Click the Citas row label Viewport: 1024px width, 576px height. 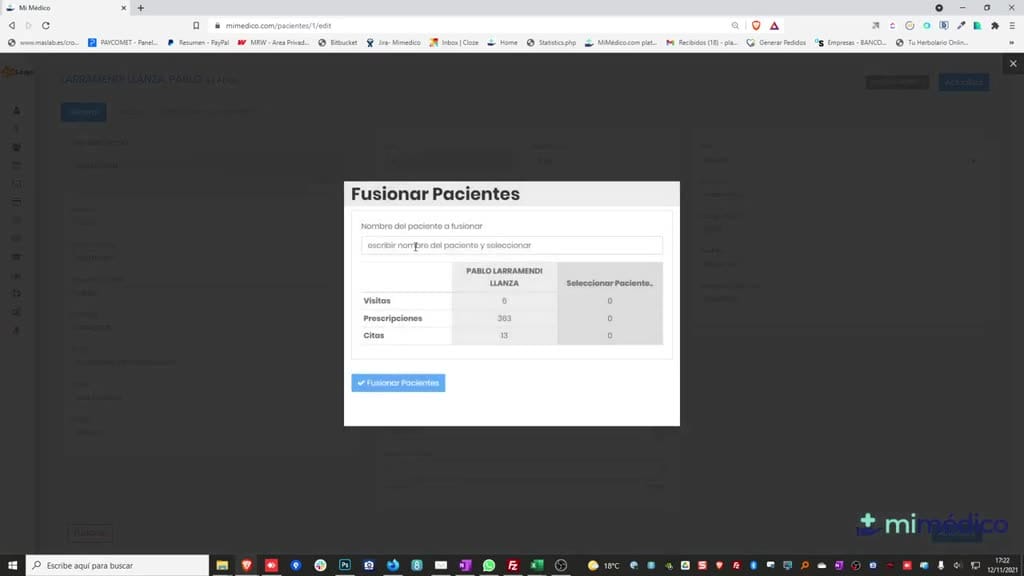click(374, 335)
